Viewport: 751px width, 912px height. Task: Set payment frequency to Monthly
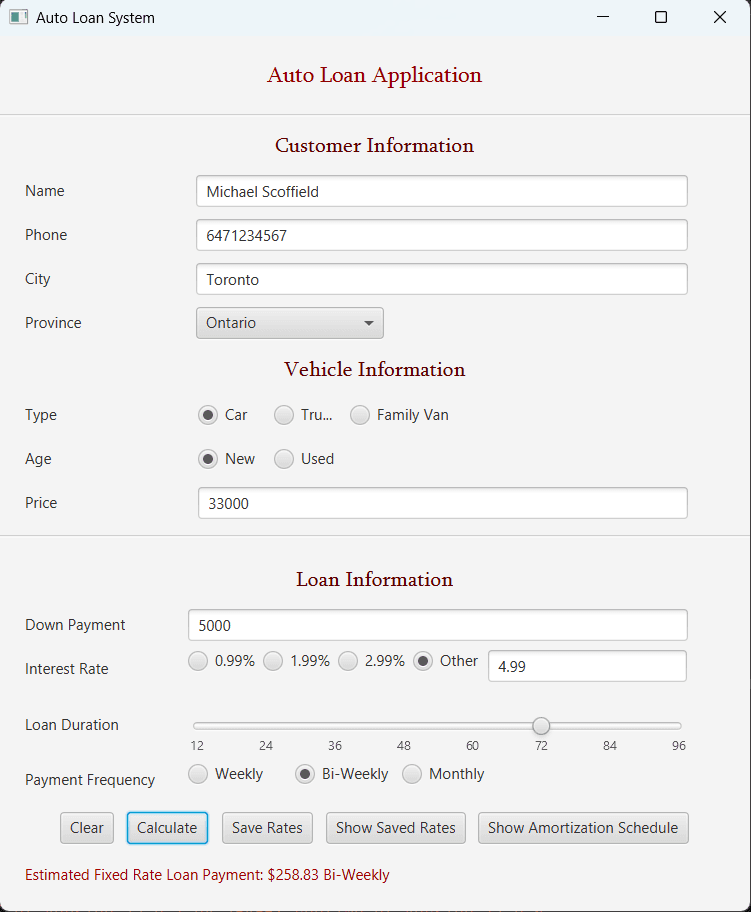point(411,774)
